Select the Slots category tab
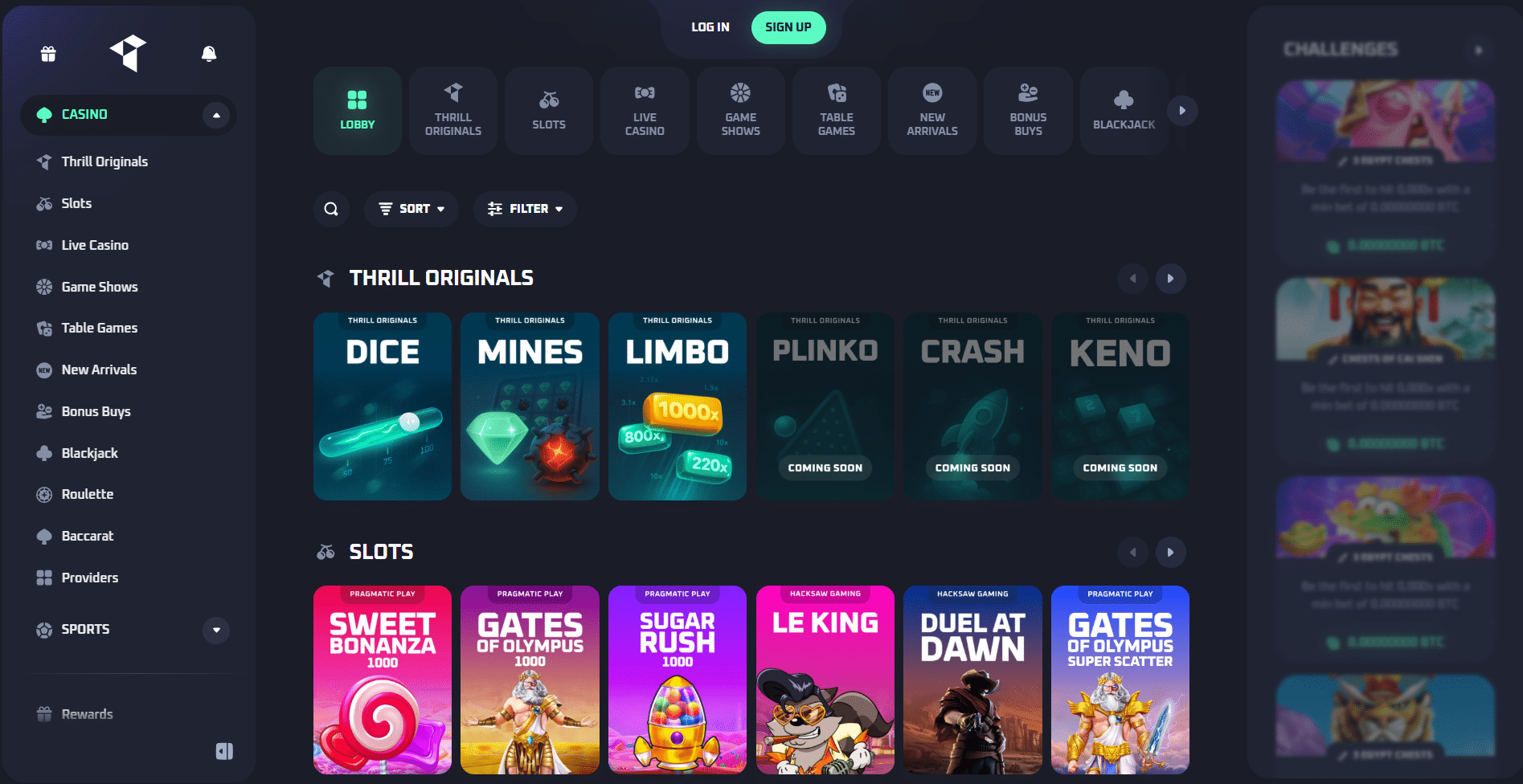The width and height of the screenshot is (1523, 784). [x=549, y=111]
